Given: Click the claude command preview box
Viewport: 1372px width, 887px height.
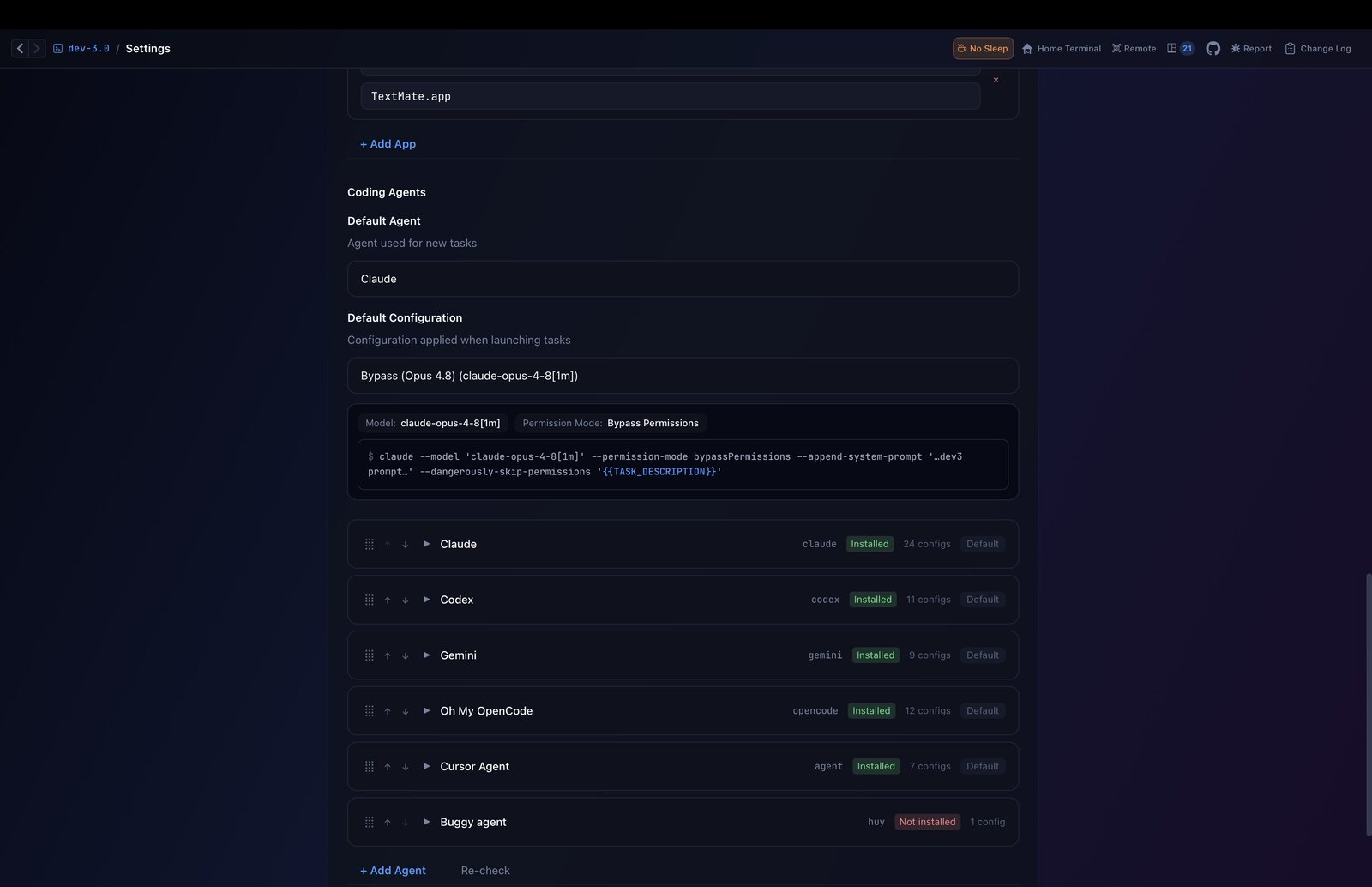Looking at the screenshot, I should click(683, 464).
